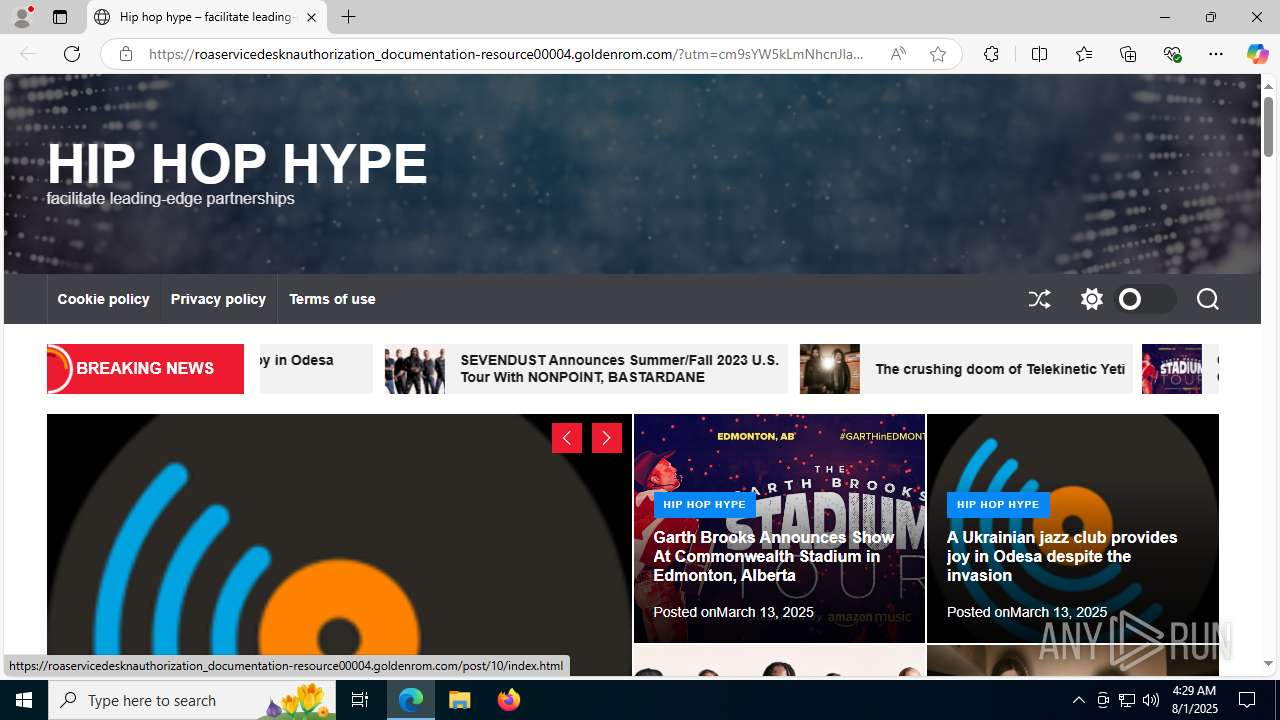Close the Hip hop hype tab

point(311,17)
